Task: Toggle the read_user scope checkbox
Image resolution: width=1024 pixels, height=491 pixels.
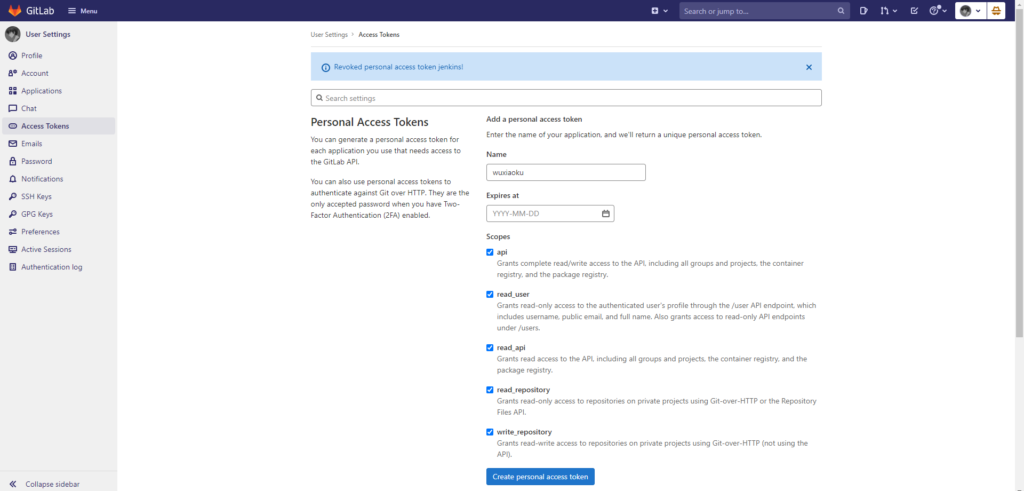Action: [490, 294]
